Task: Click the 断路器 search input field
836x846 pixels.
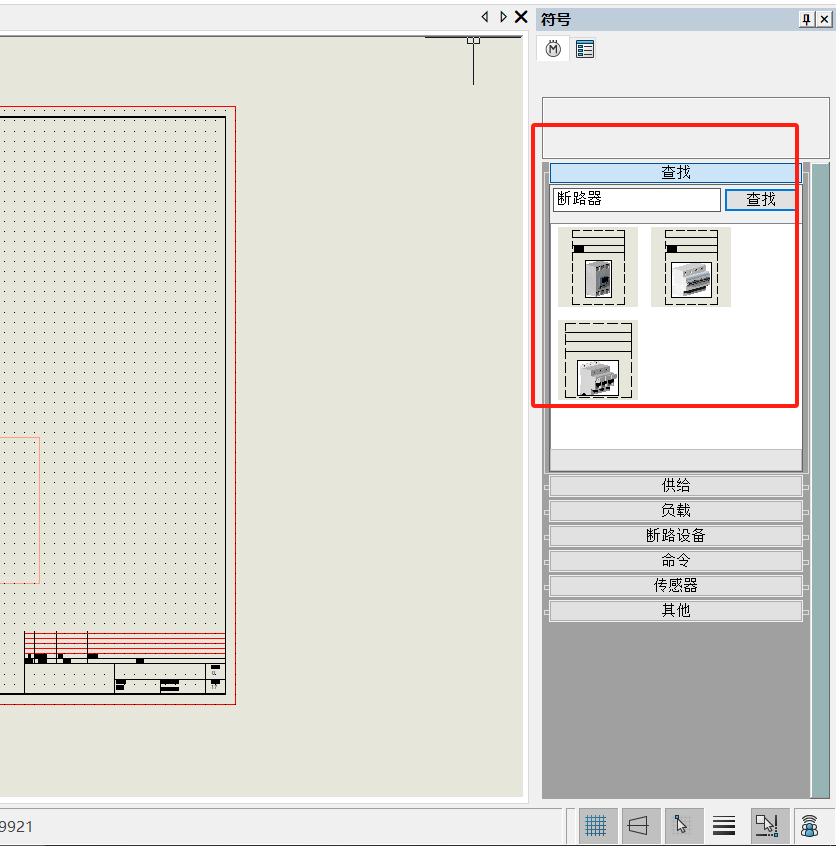Action: click(636, 200)
